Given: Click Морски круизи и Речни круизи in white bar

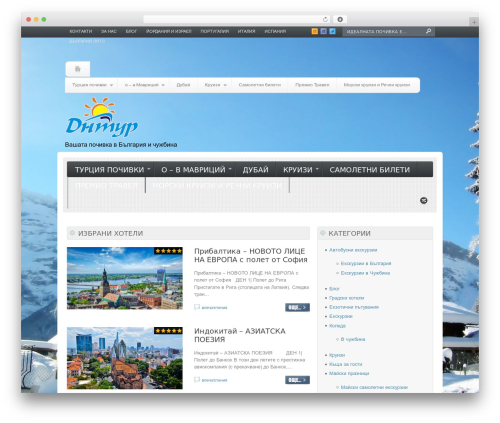Looking at the screenshot, I should 377,85.
